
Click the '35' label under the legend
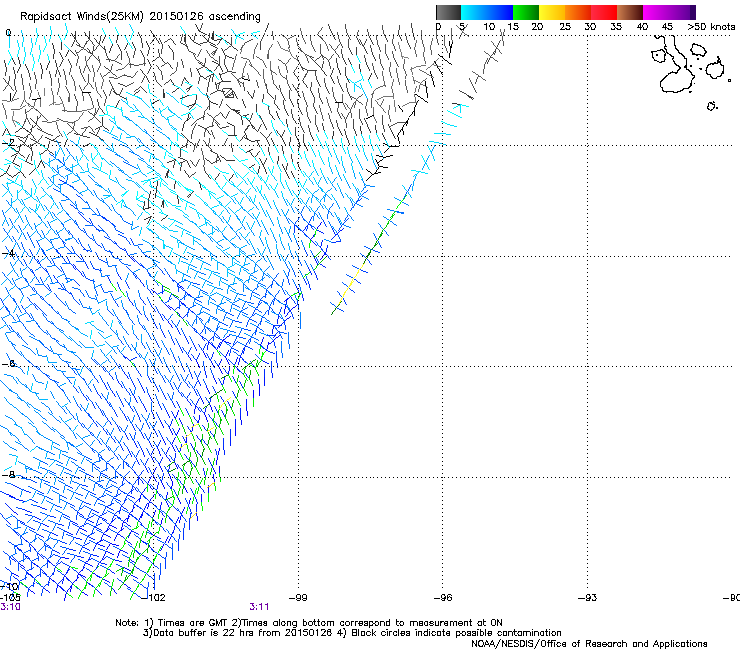tap(616, 27)
